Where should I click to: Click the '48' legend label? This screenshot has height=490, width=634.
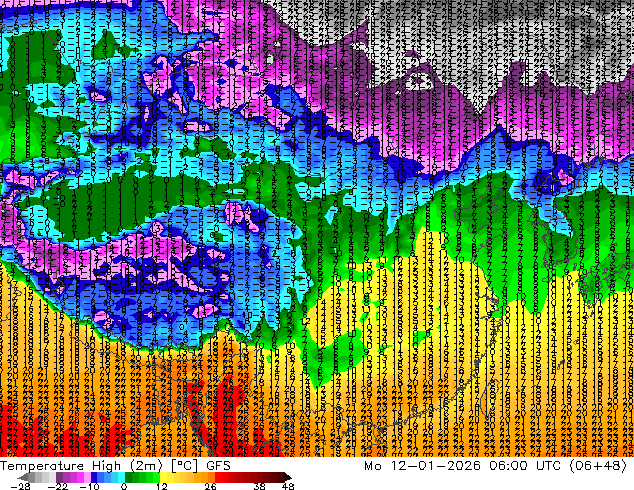point(288,486)
